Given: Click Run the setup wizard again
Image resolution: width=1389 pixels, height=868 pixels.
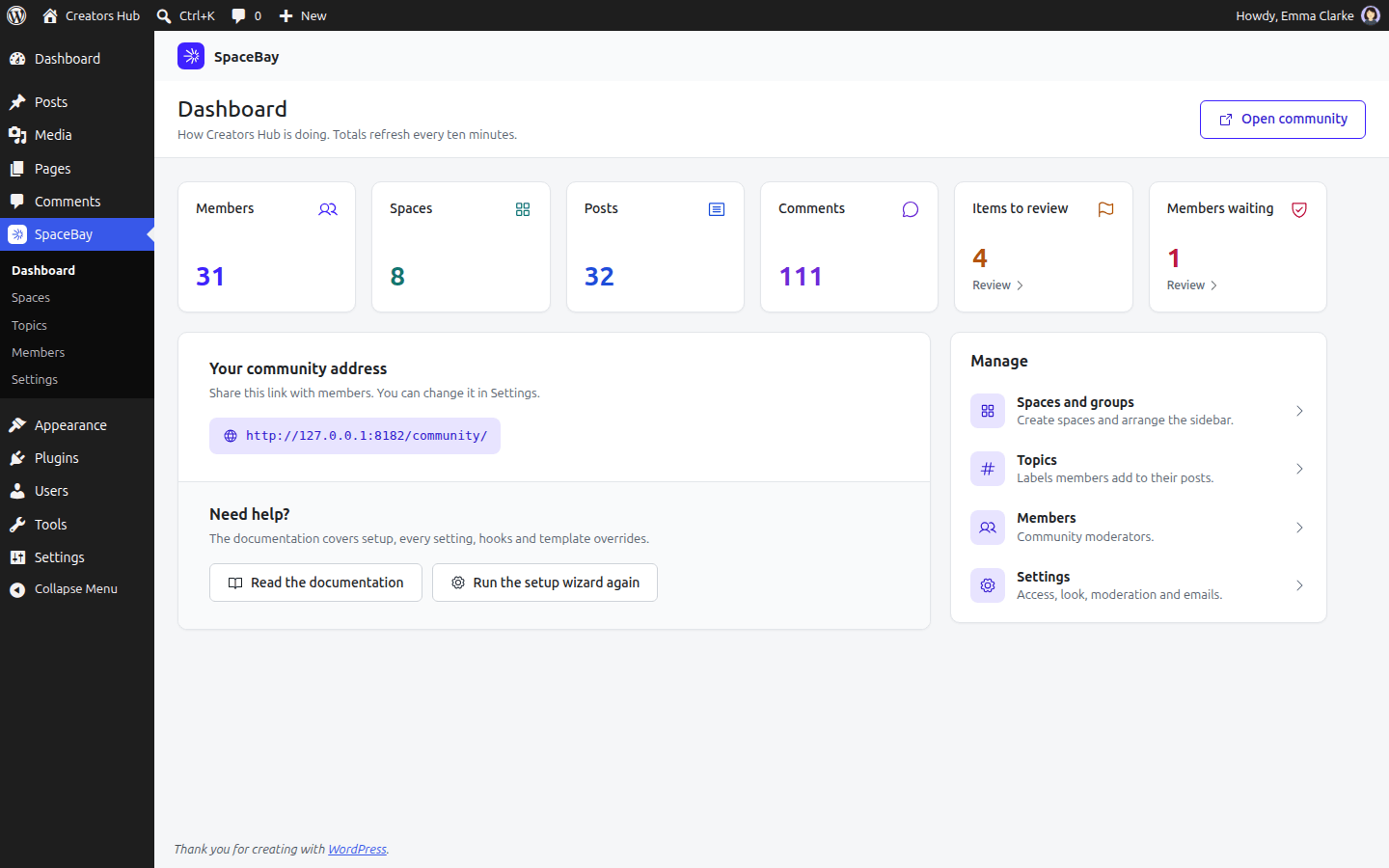Looking at the screenshot, I should [x=545, y=583].
